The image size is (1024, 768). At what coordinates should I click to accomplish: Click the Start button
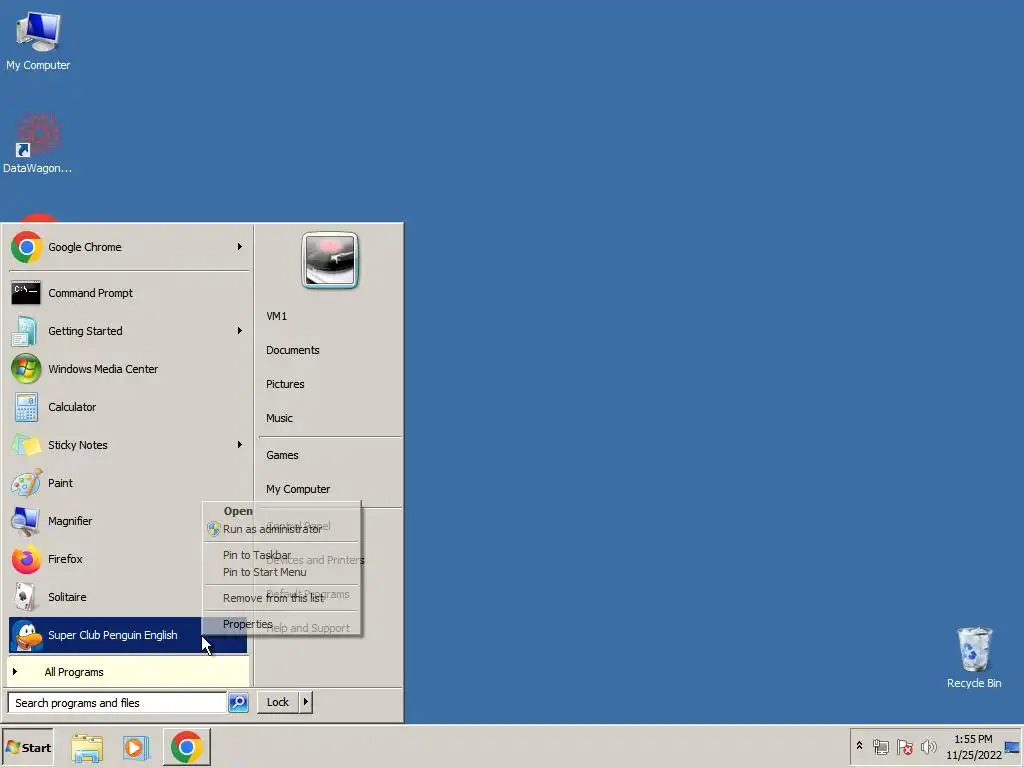28,748
